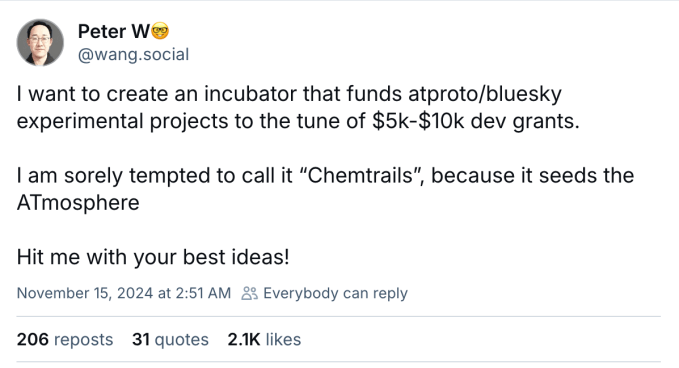The width and height of the screenshot is (679, 368).
Task: View the 31 quotes list
Action: tap(170, 339)
